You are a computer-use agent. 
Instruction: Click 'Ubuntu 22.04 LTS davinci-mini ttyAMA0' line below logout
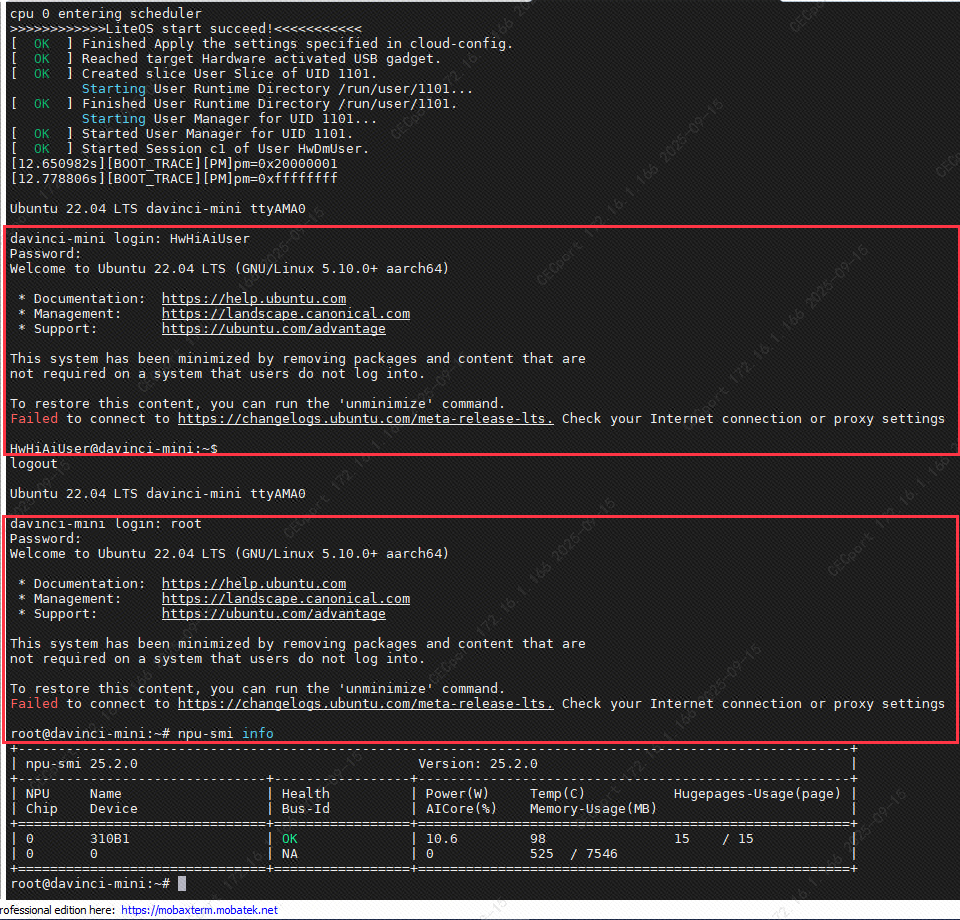tap(157, 494)
